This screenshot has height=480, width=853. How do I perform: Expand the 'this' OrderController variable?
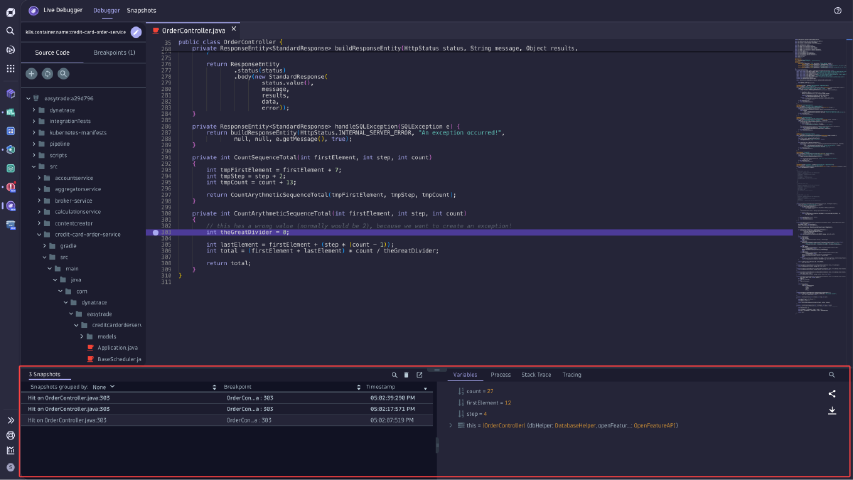(x=452, y=425)
